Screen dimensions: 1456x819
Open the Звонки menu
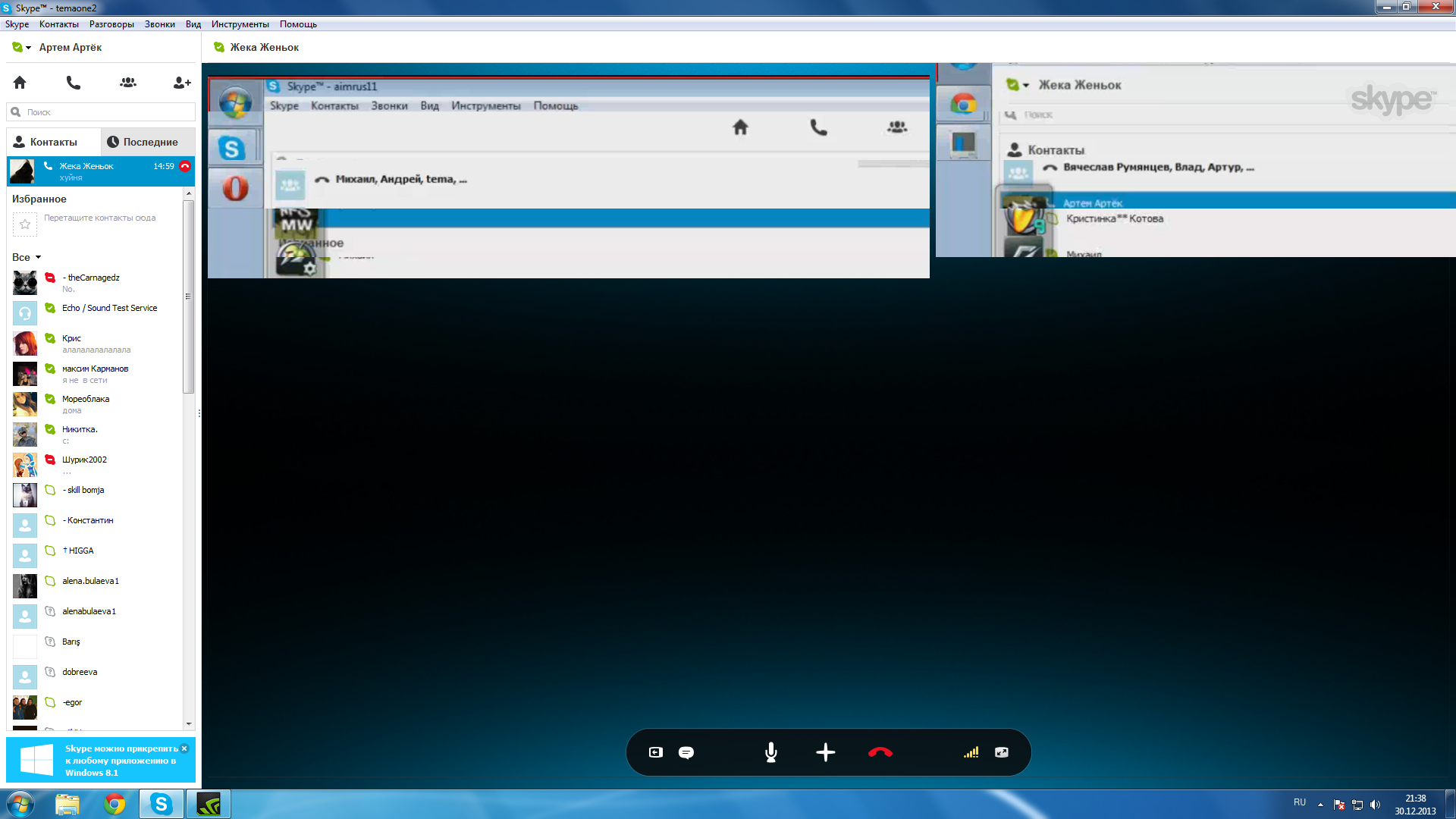[160, 24]
